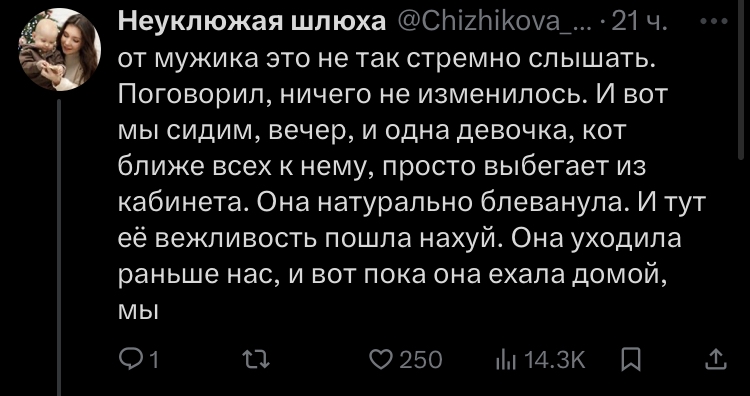
Task: Like the tweet with the heart icon
Action: (382, 360)
